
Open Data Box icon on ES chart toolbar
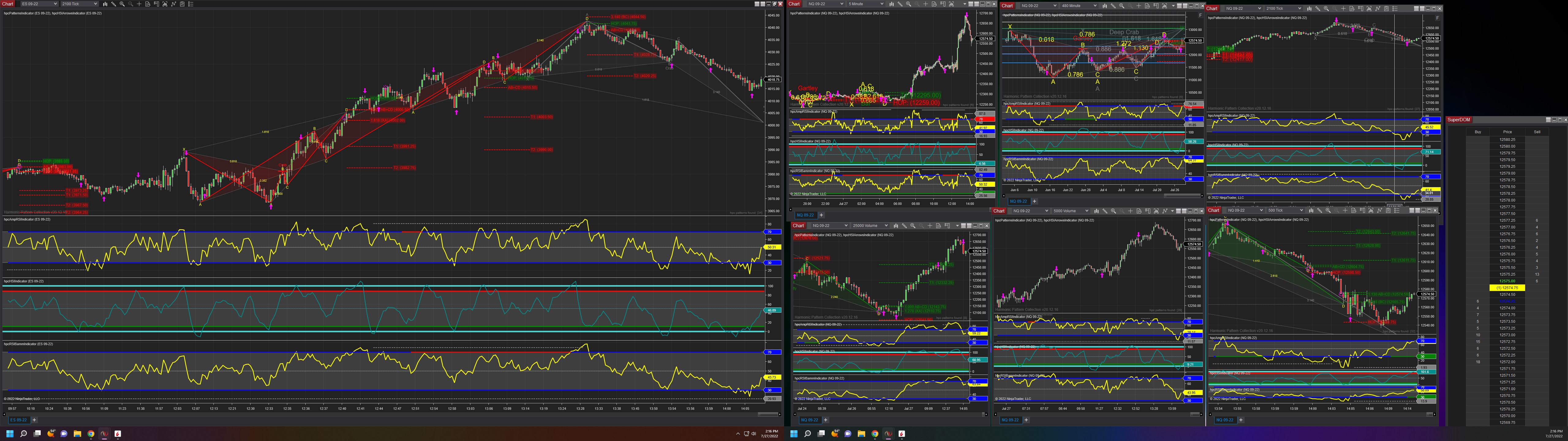[x=148, y=4]
